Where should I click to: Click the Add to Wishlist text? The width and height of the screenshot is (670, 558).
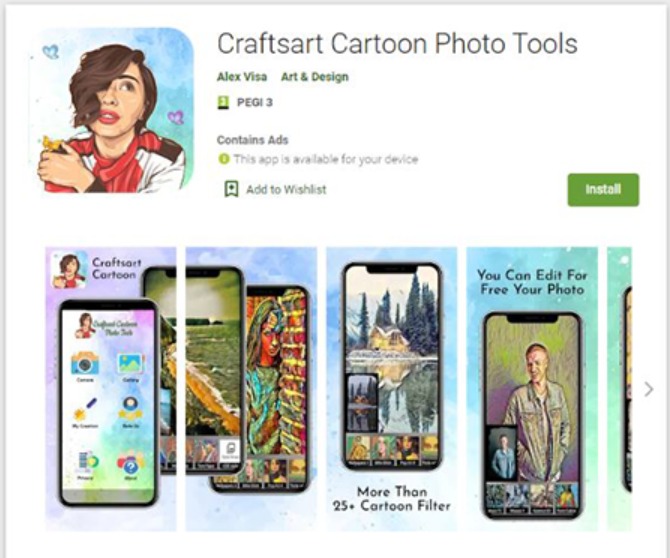point(286,189)
